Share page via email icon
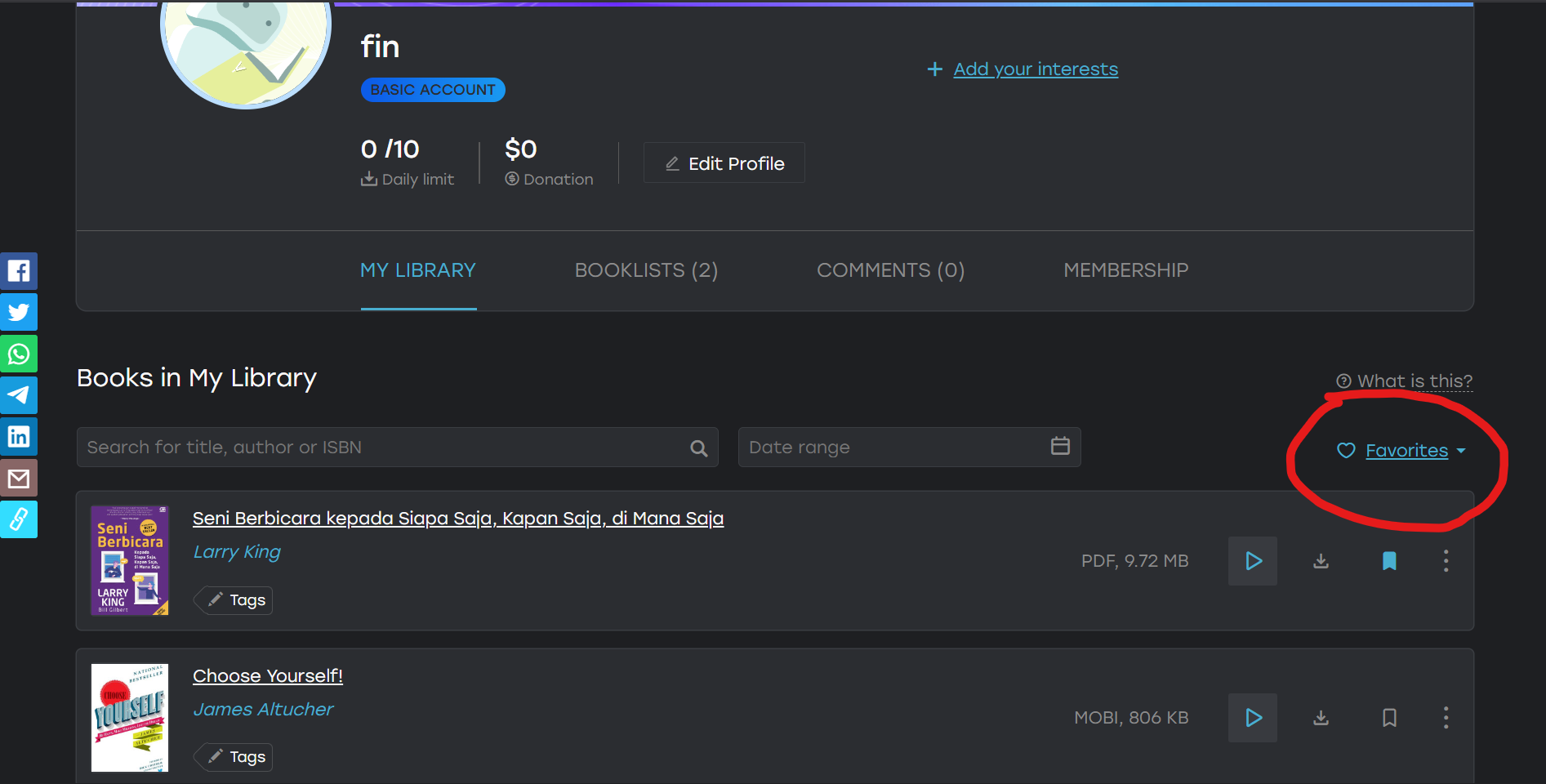This screenshot has height=784, width=1546. point(19,479)
